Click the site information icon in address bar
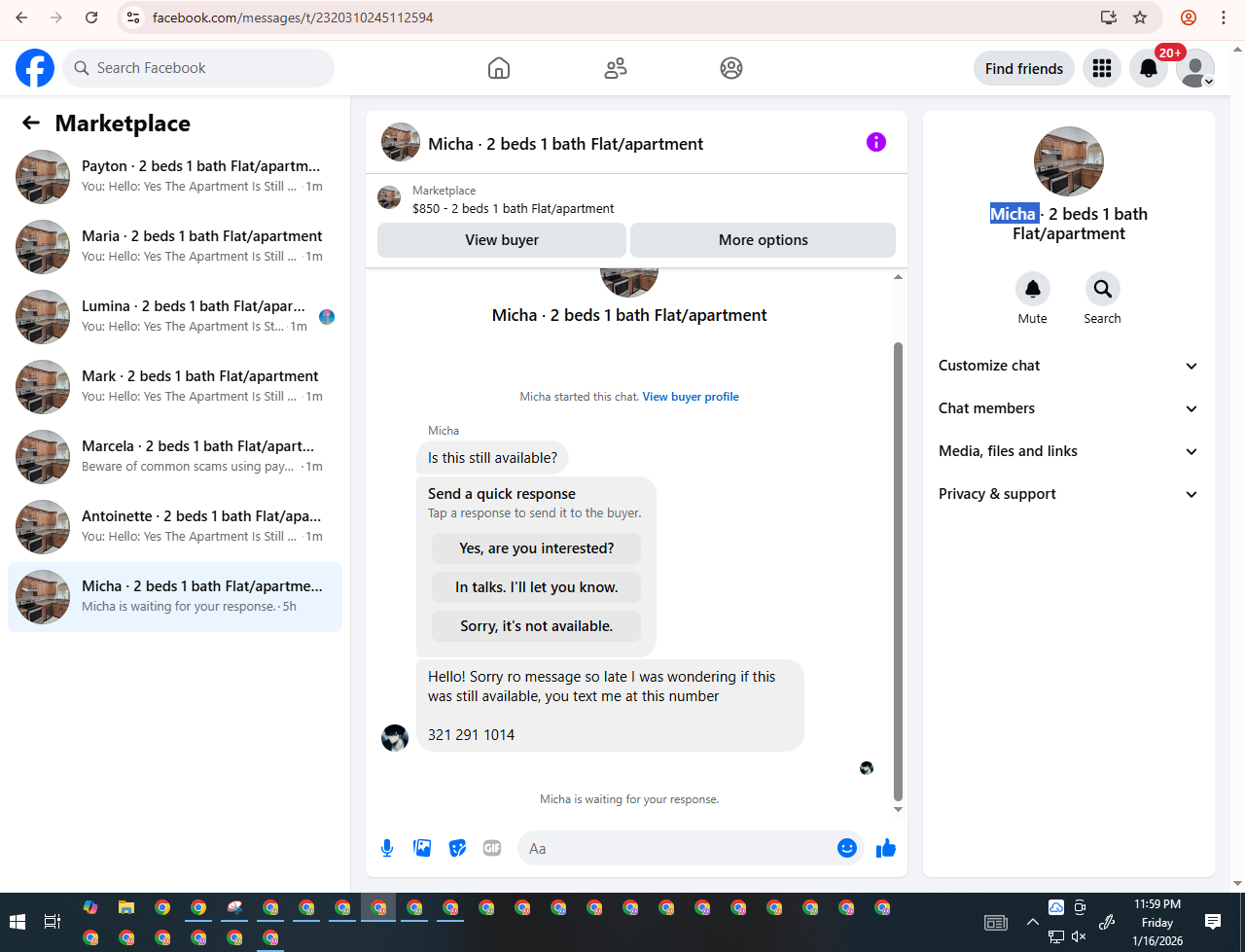This screenshot has height=952, width=1245. coord(134,18)
